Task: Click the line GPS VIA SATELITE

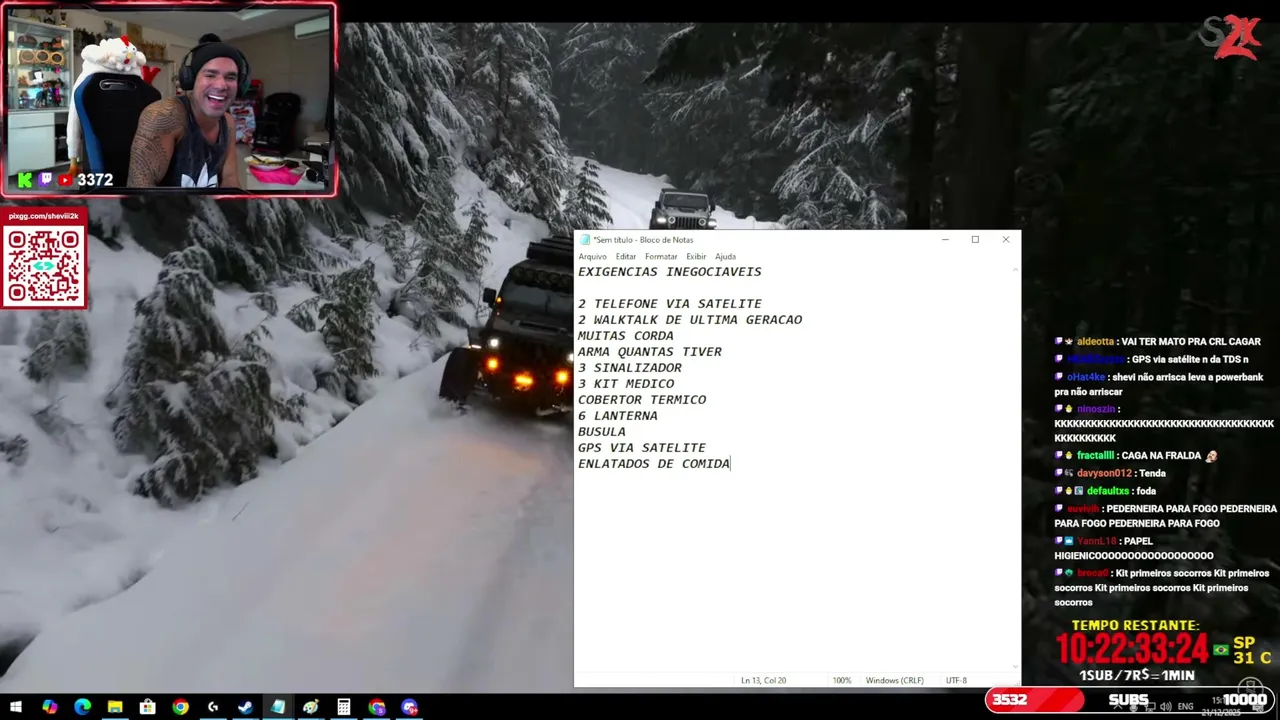Action: [x=641, y=448]
